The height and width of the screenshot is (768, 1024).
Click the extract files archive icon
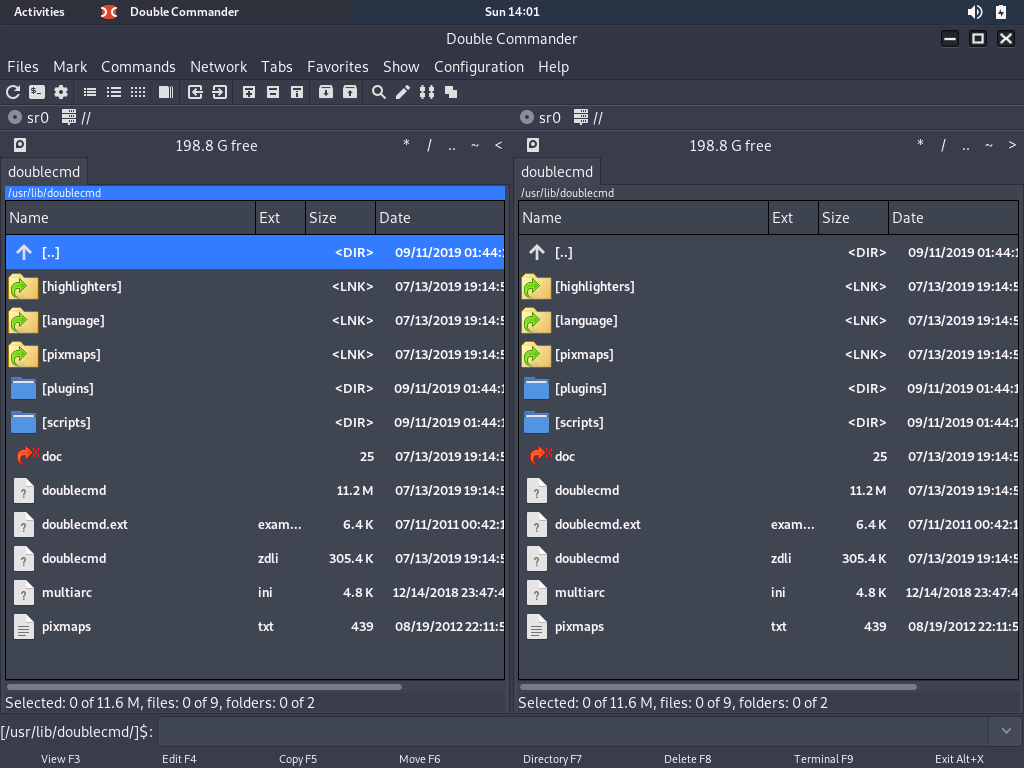[x=350, y=92]
